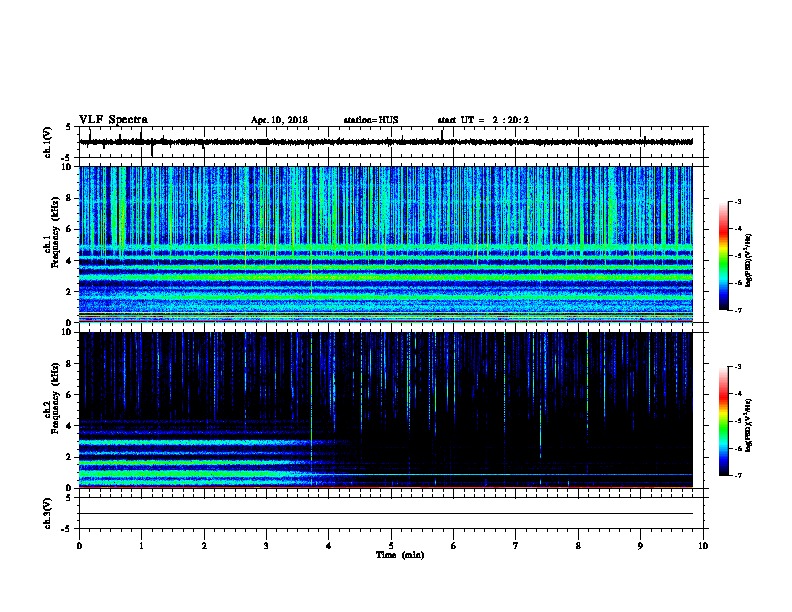Click the "VLF Spectra" plot title
This screenshot has width=792, height=612.
113,120
